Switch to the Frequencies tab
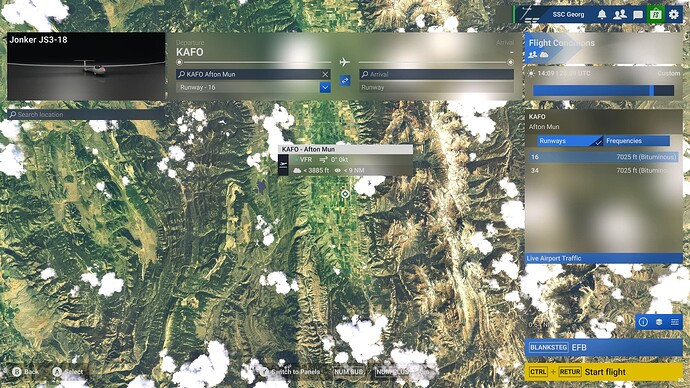690x388 pixels. coord(637,141)
